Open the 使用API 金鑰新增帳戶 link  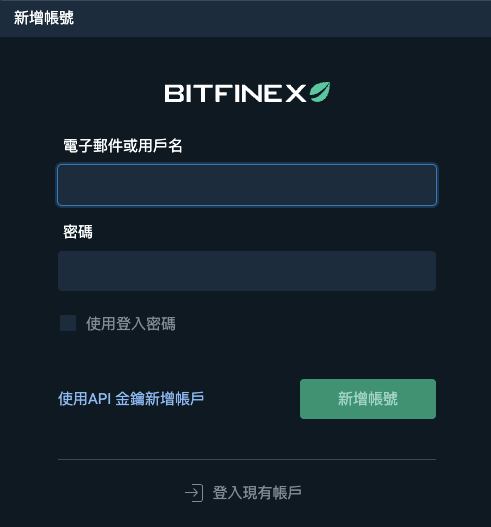(131, 399)
